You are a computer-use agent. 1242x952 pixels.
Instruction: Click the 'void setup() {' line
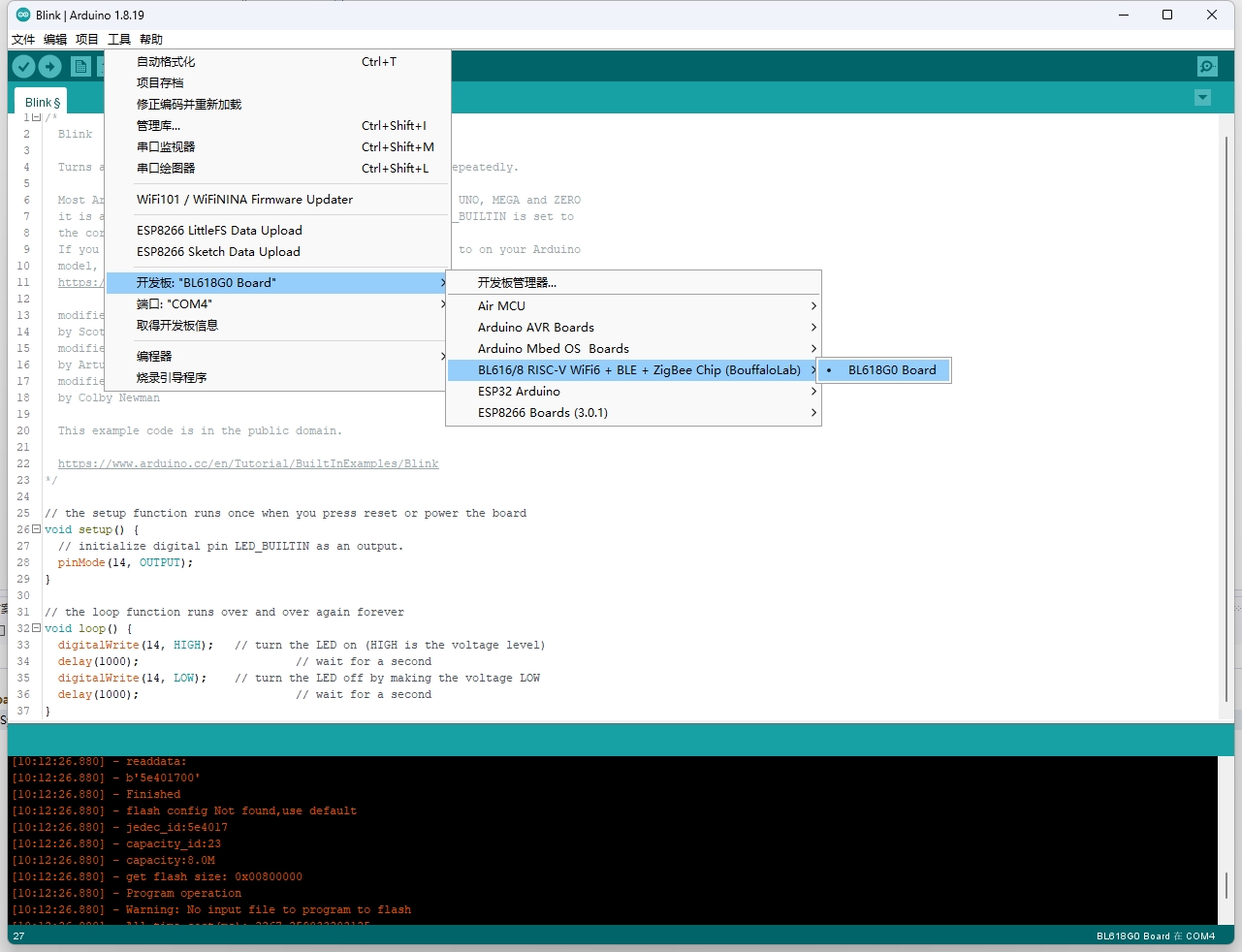[92, 529]
